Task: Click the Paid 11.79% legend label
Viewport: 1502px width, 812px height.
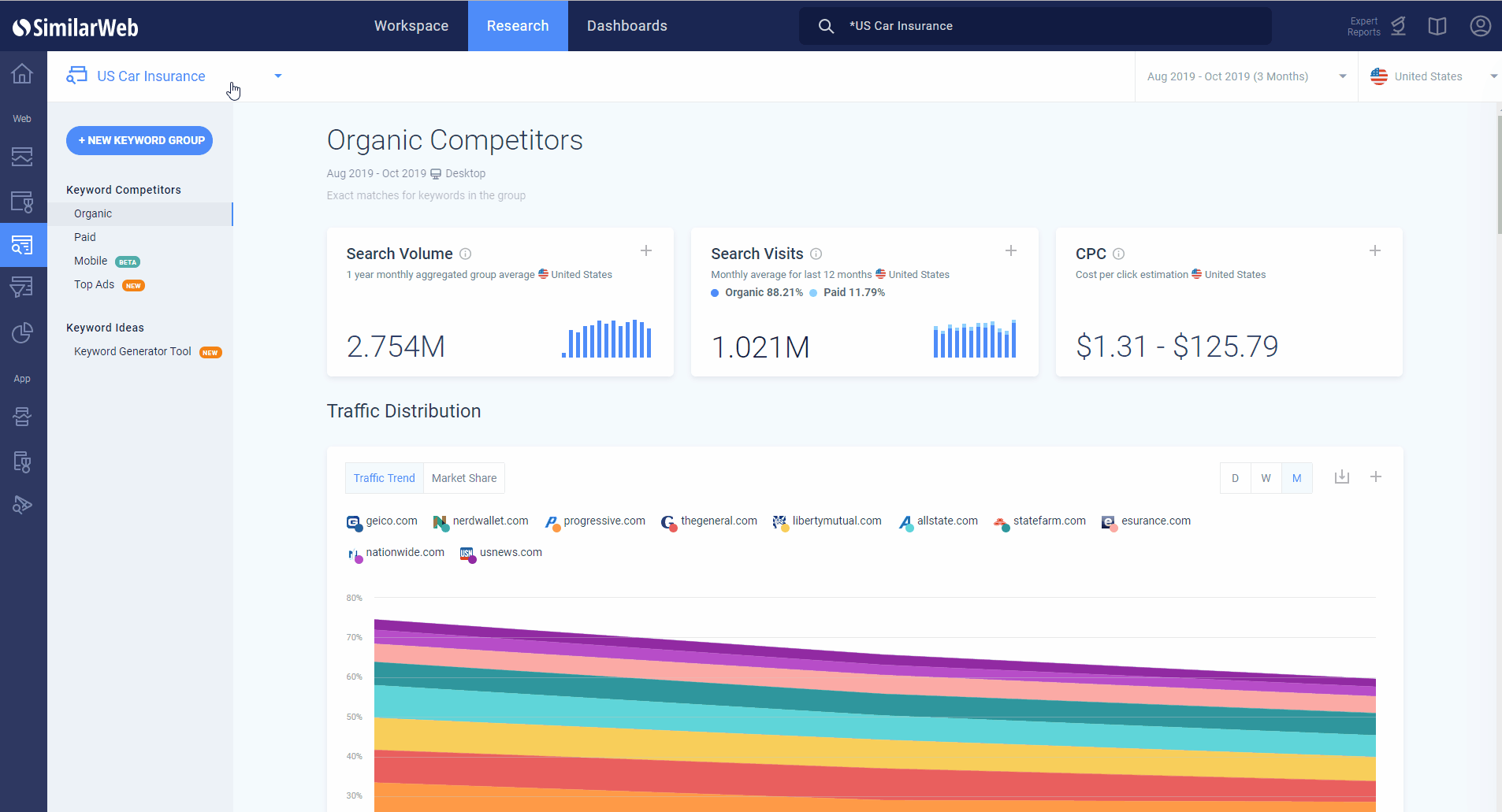Action: click(848, 292)
